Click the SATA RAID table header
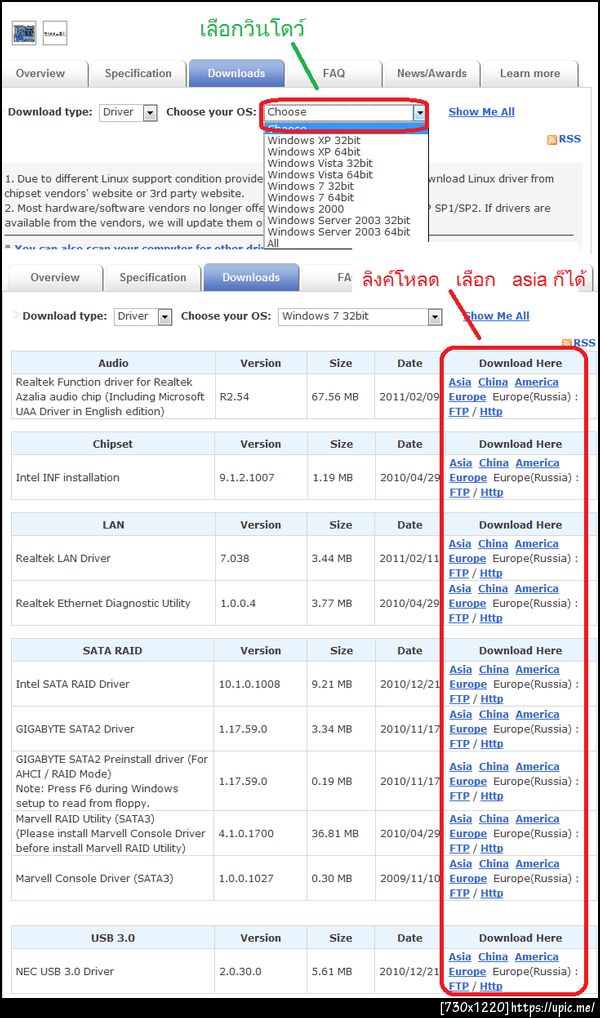Image resolution: width=600 pixels, height=1018 pixels. [114, 651]
